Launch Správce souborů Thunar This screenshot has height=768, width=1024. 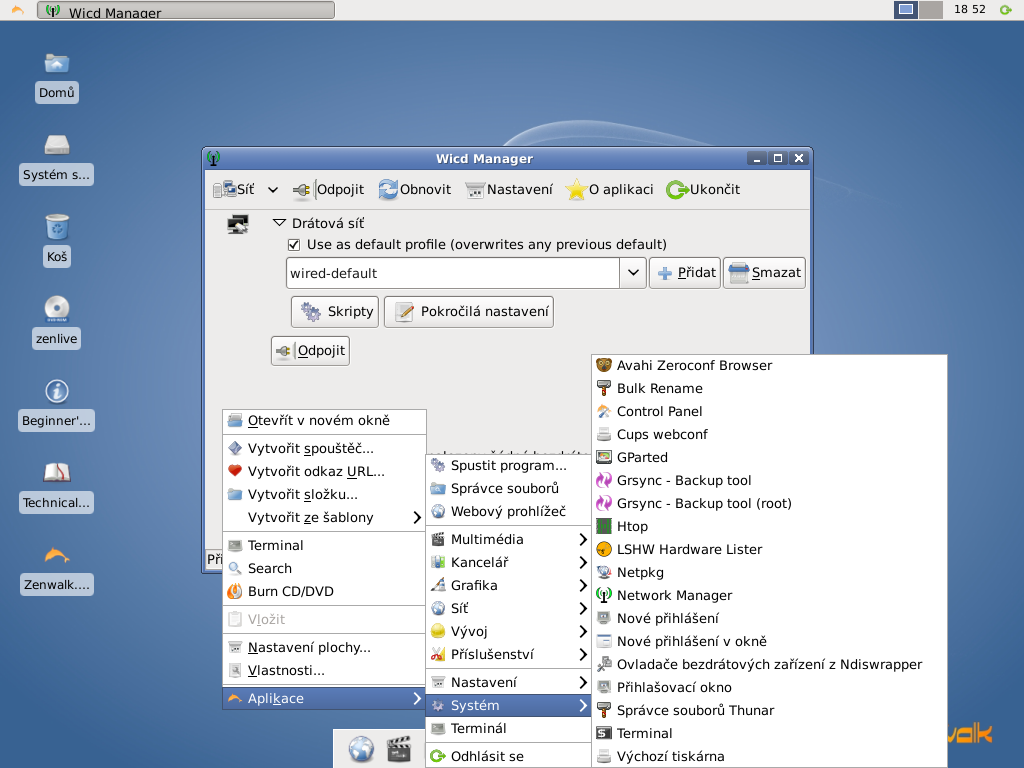769,710
